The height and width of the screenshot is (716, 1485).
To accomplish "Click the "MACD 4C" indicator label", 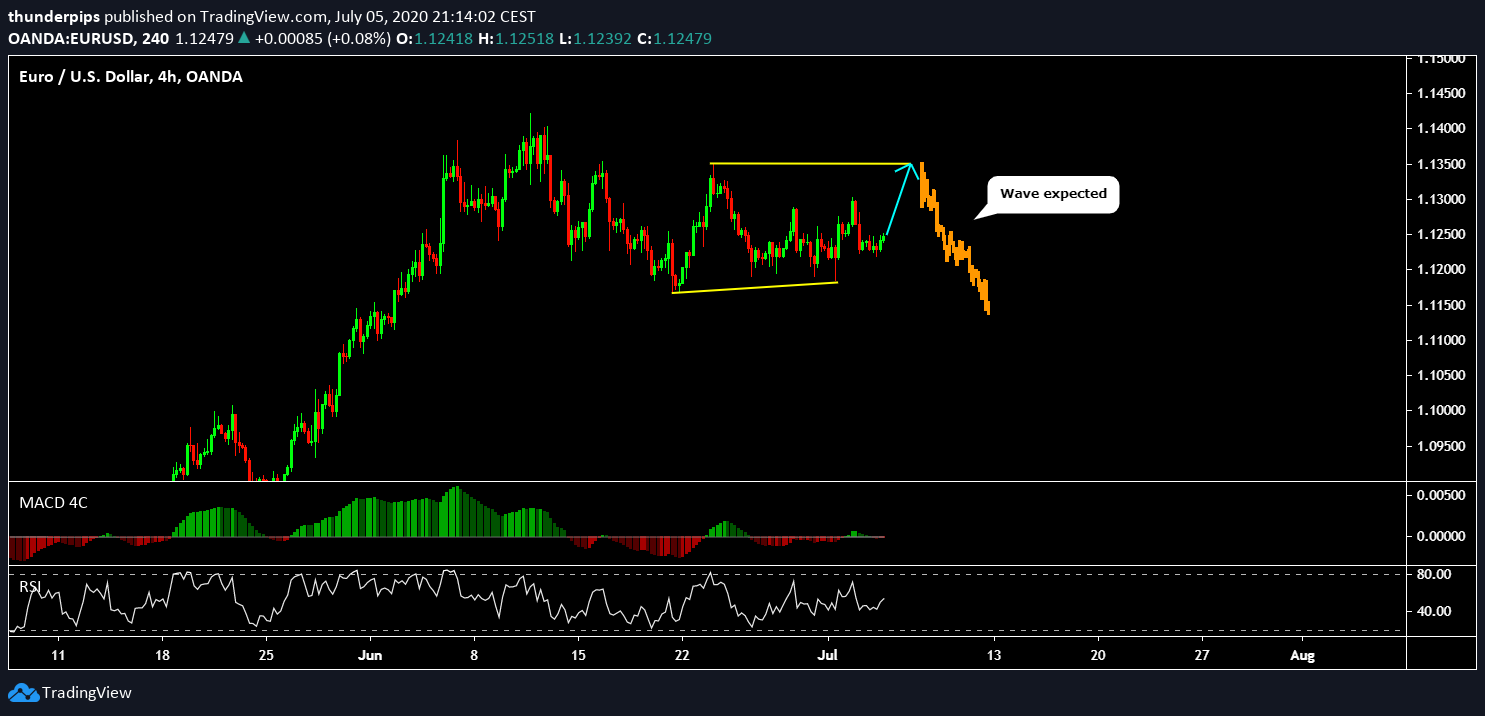I will click(x=53, y=502).
